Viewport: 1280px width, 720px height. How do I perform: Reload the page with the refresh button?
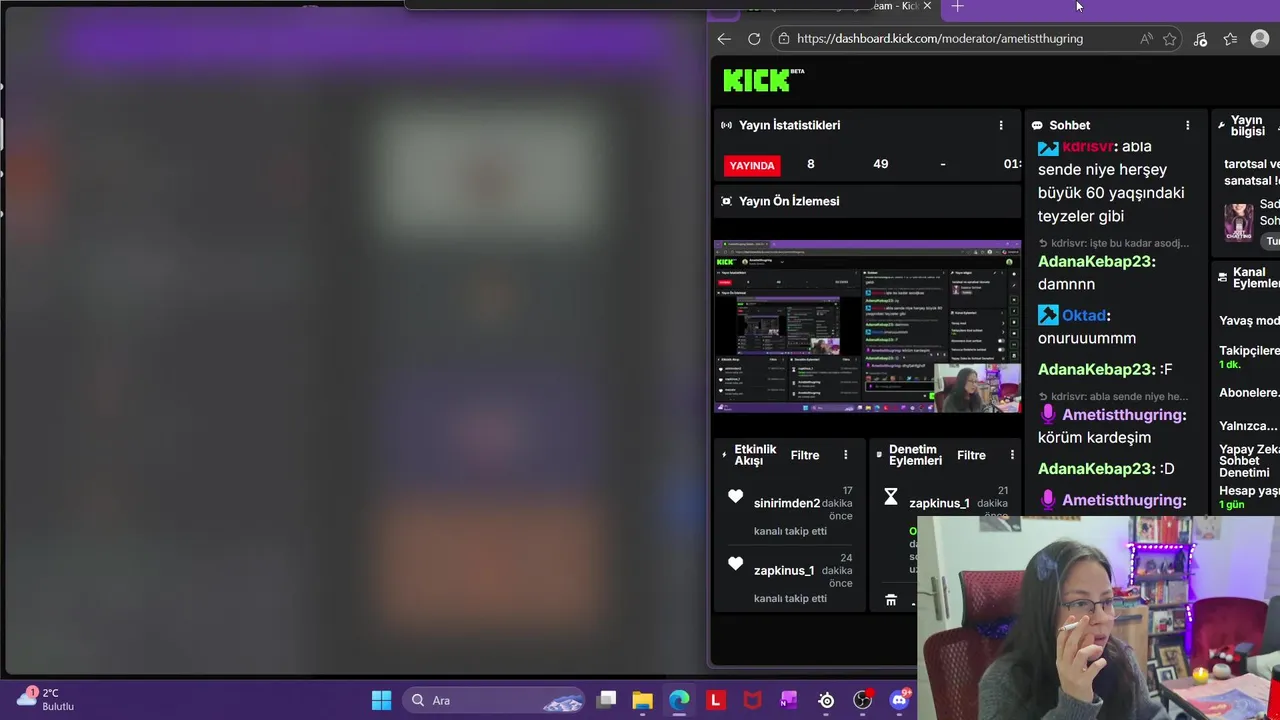coord(754,39)
